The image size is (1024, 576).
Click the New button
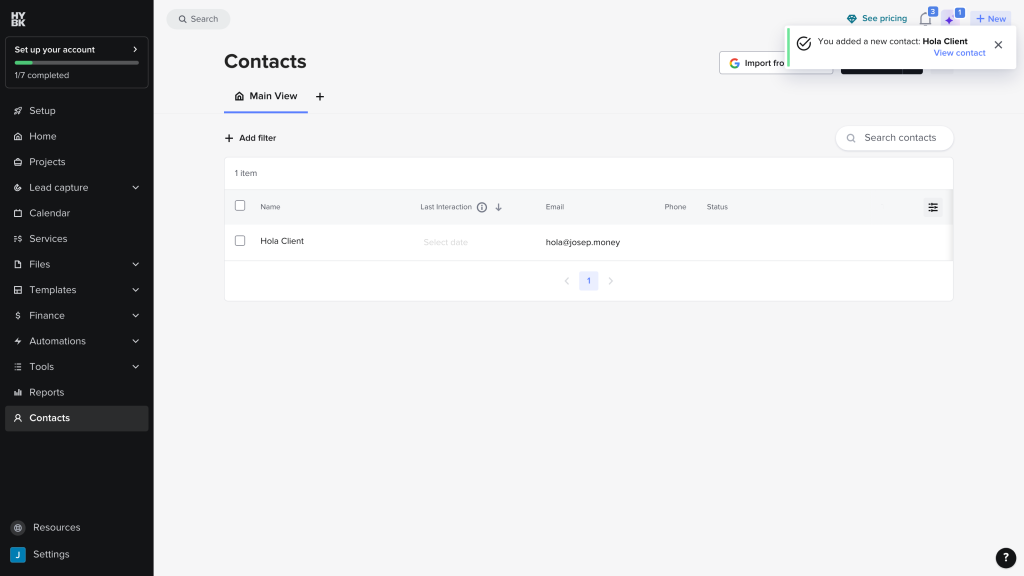click(991, 19)
